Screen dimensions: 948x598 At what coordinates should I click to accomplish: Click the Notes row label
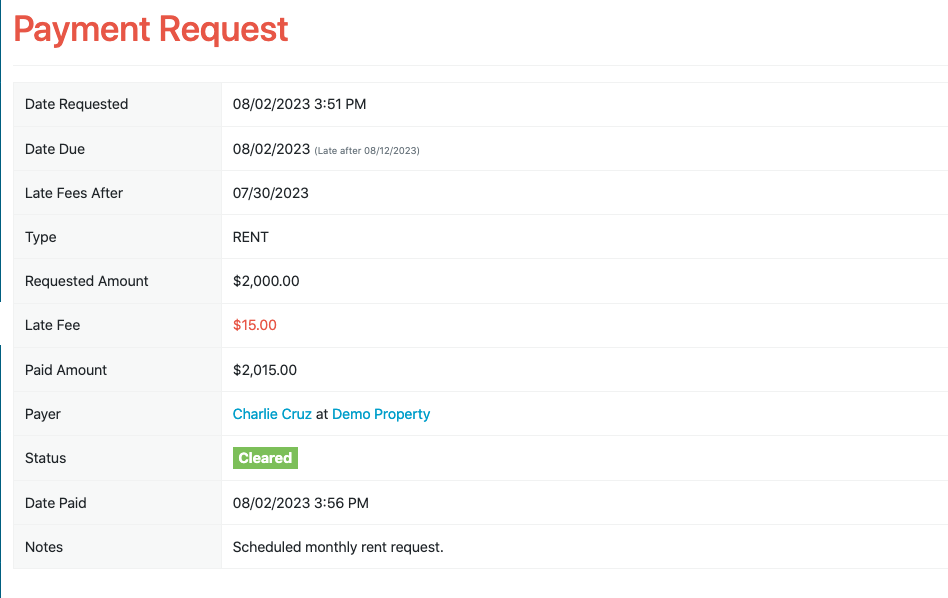click(44, 547)
